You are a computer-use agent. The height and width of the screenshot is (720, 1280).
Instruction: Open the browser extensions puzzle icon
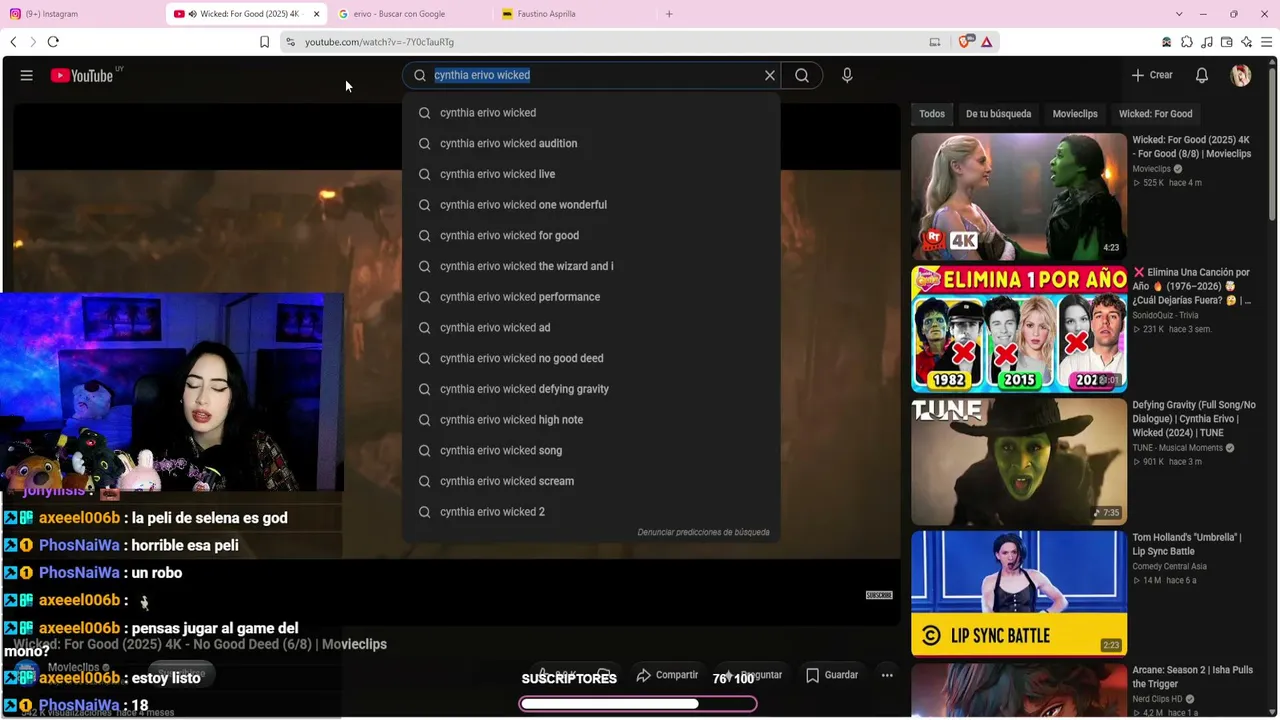1187,42
